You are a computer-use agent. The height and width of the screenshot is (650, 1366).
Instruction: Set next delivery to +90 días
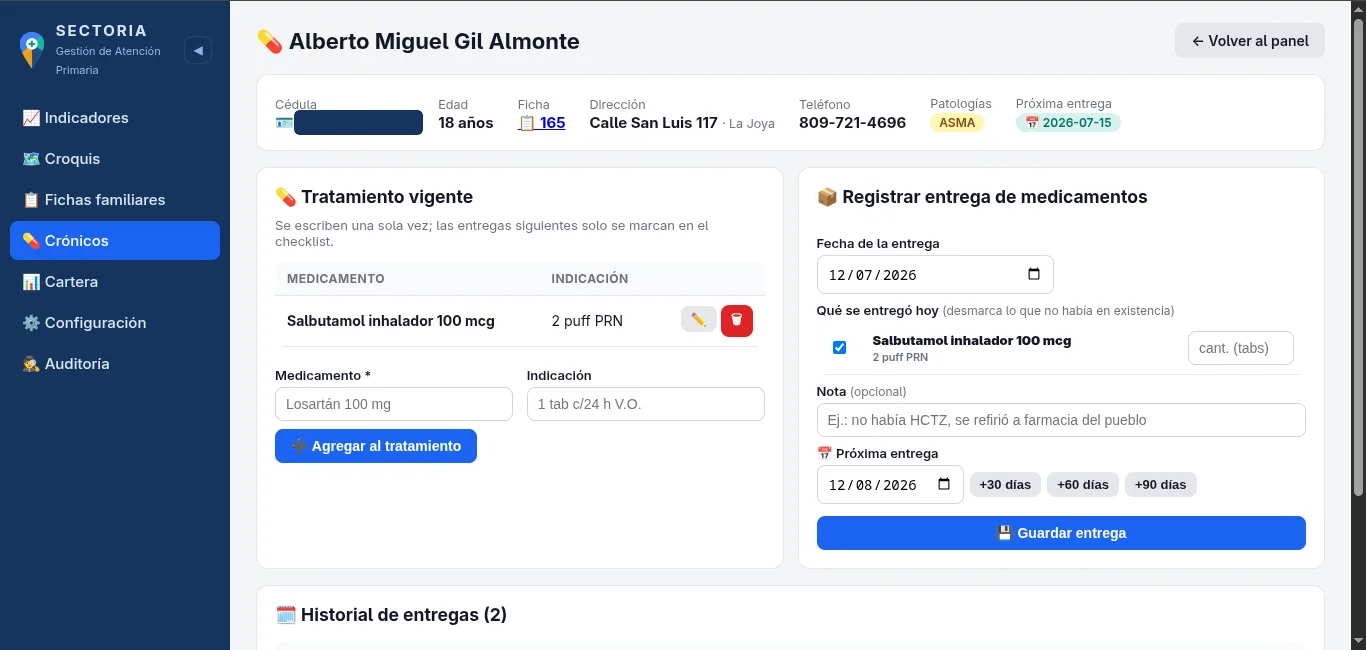pyautogui.click(x=1161, y=485)
